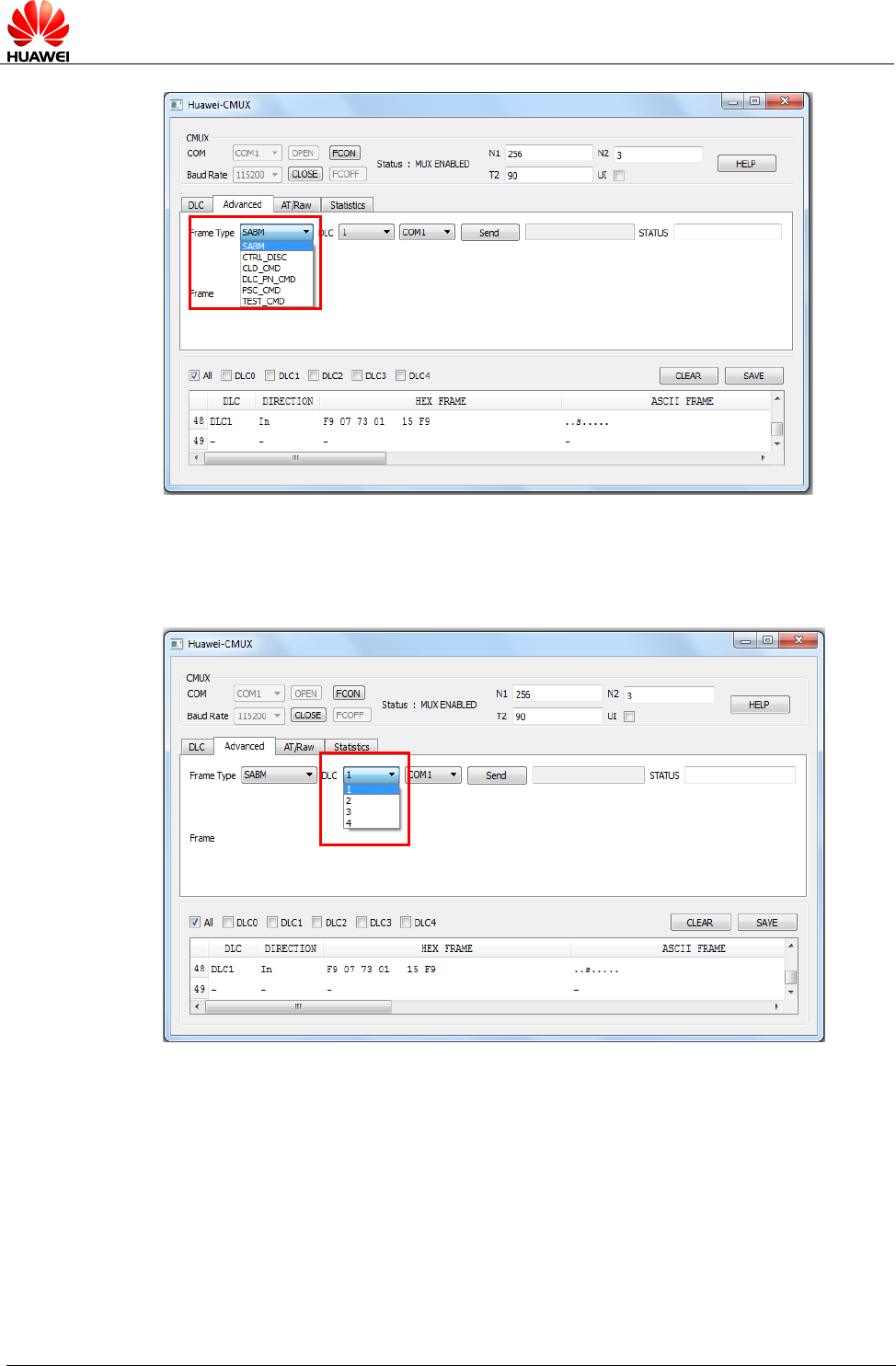The image size is (896, 1366).
Task: Check DLC4 filter in window with DLC list open
Action: (406, 923)
